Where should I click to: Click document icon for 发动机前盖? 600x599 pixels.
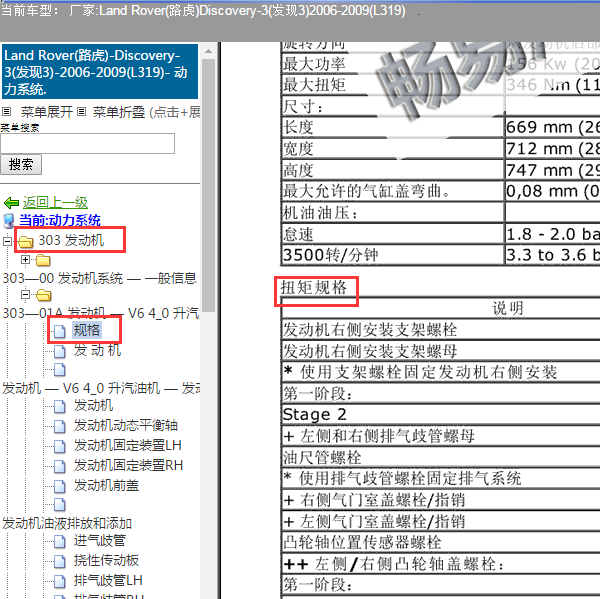[60, 485]
